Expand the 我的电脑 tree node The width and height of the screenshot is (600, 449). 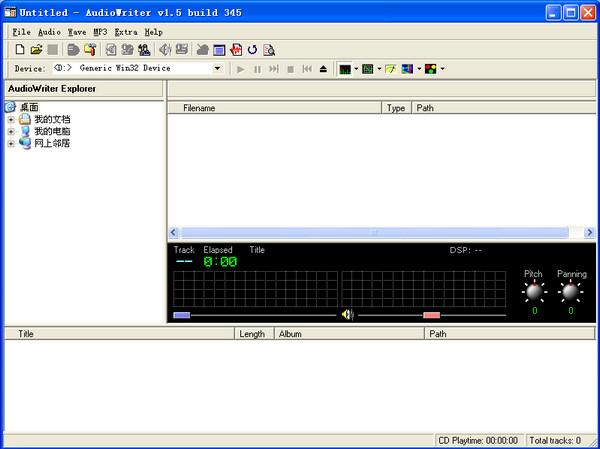[11, 132]
